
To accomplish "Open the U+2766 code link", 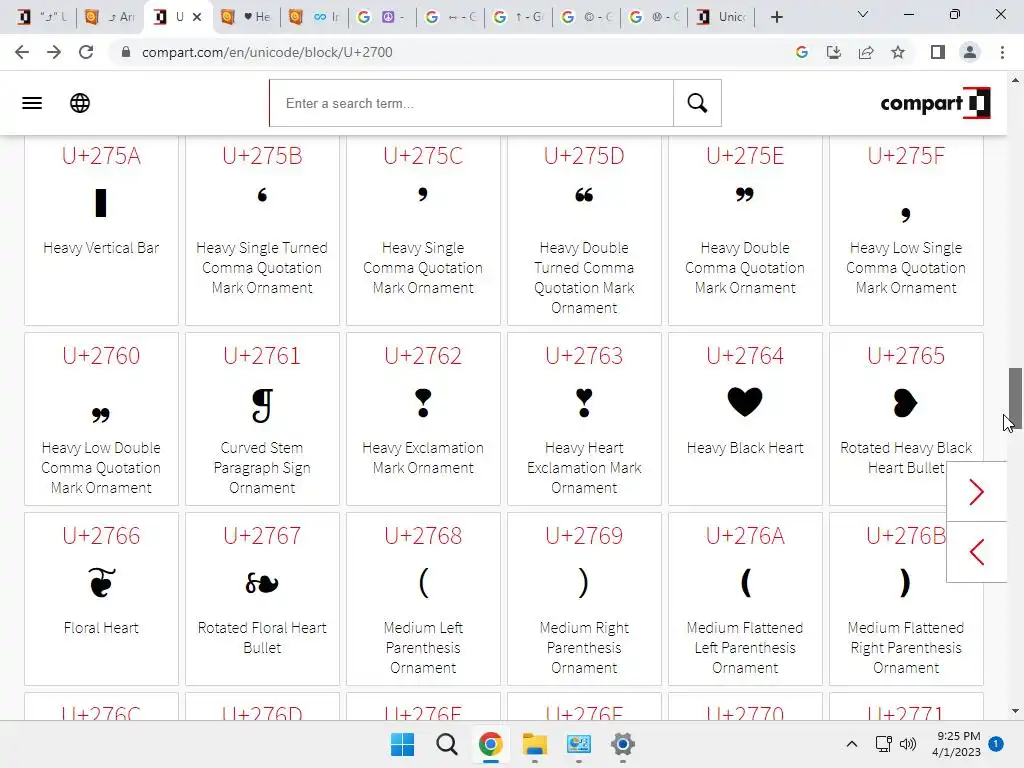I will pos(101,536).
